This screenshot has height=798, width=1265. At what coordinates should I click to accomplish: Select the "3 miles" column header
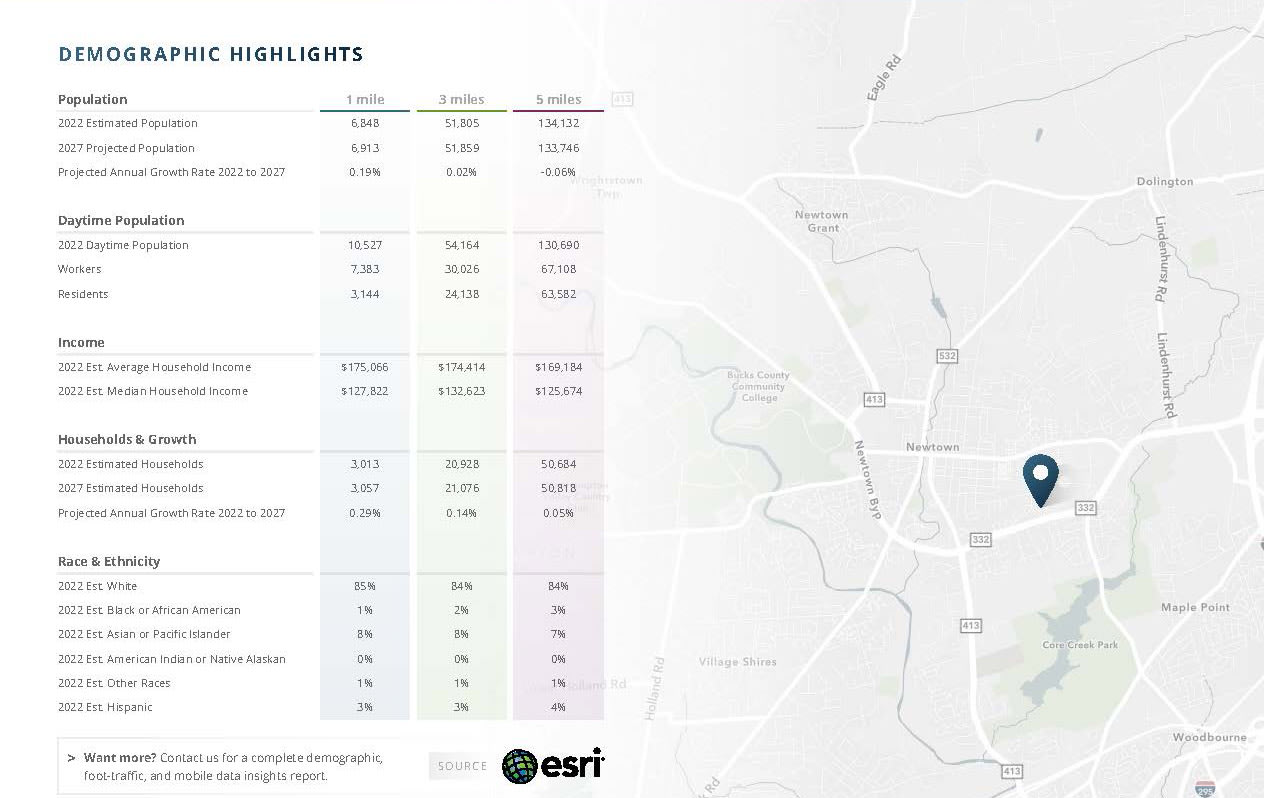pyautogui.click(x=461, y=99)
